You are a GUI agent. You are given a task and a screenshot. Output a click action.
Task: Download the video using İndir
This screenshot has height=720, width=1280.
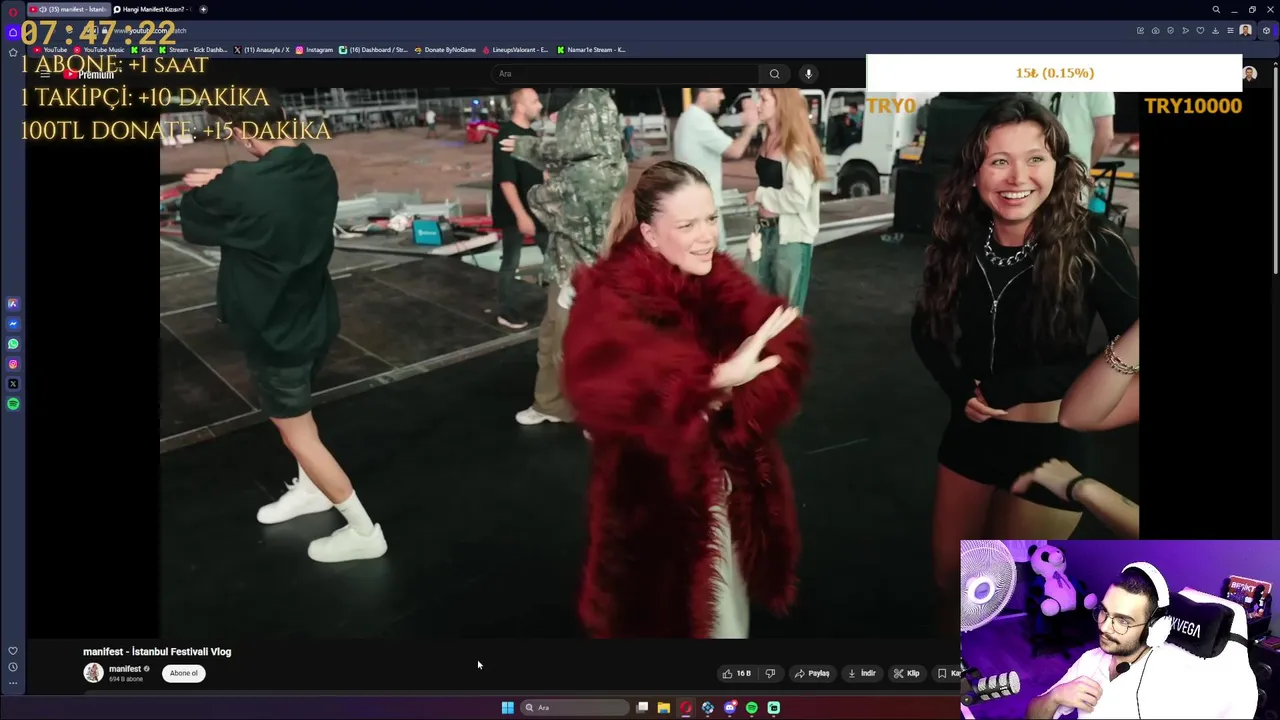pos(862,673)
